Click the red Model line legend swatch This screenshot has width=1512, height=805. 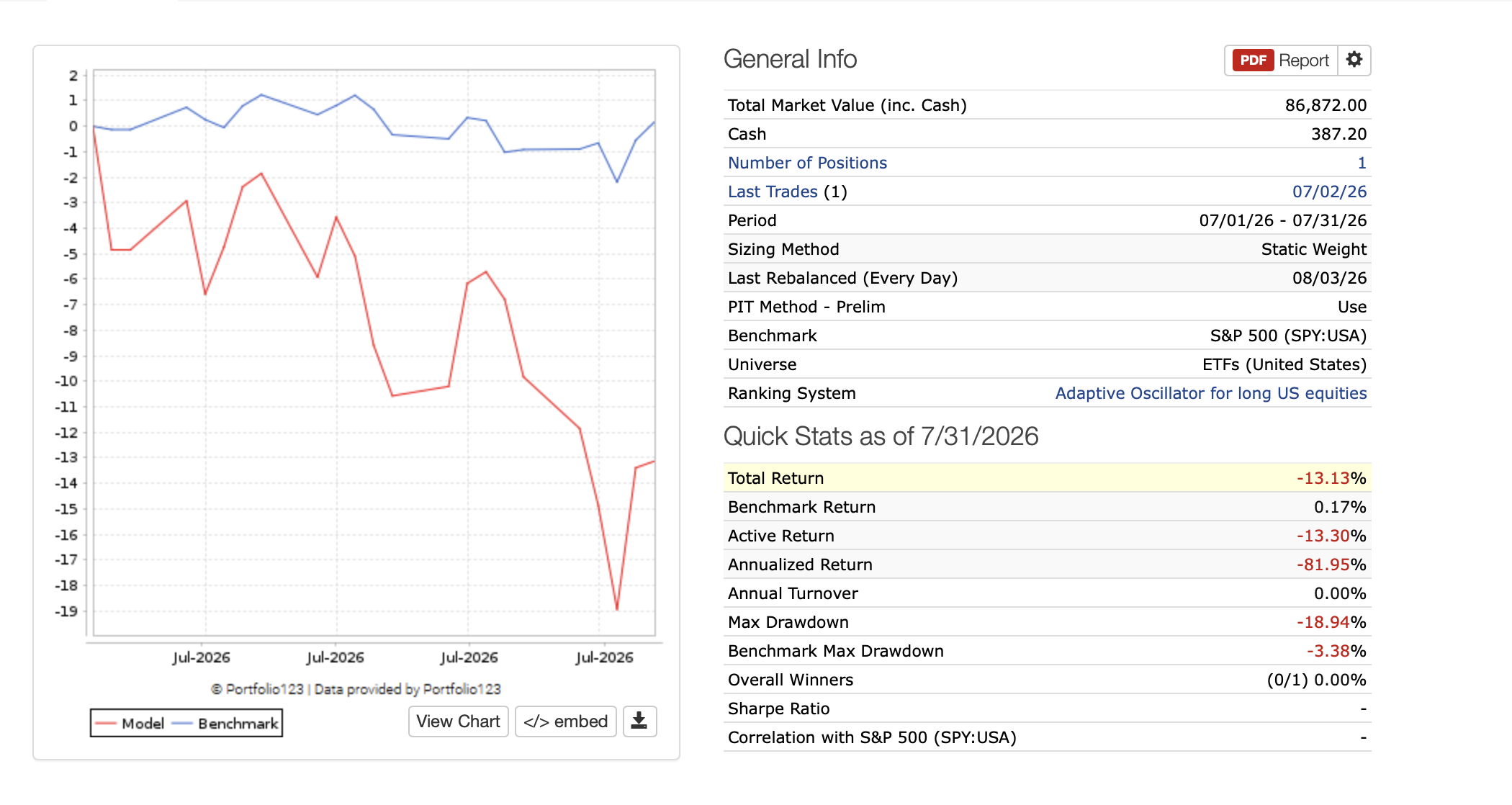click(x=106, y=724)
